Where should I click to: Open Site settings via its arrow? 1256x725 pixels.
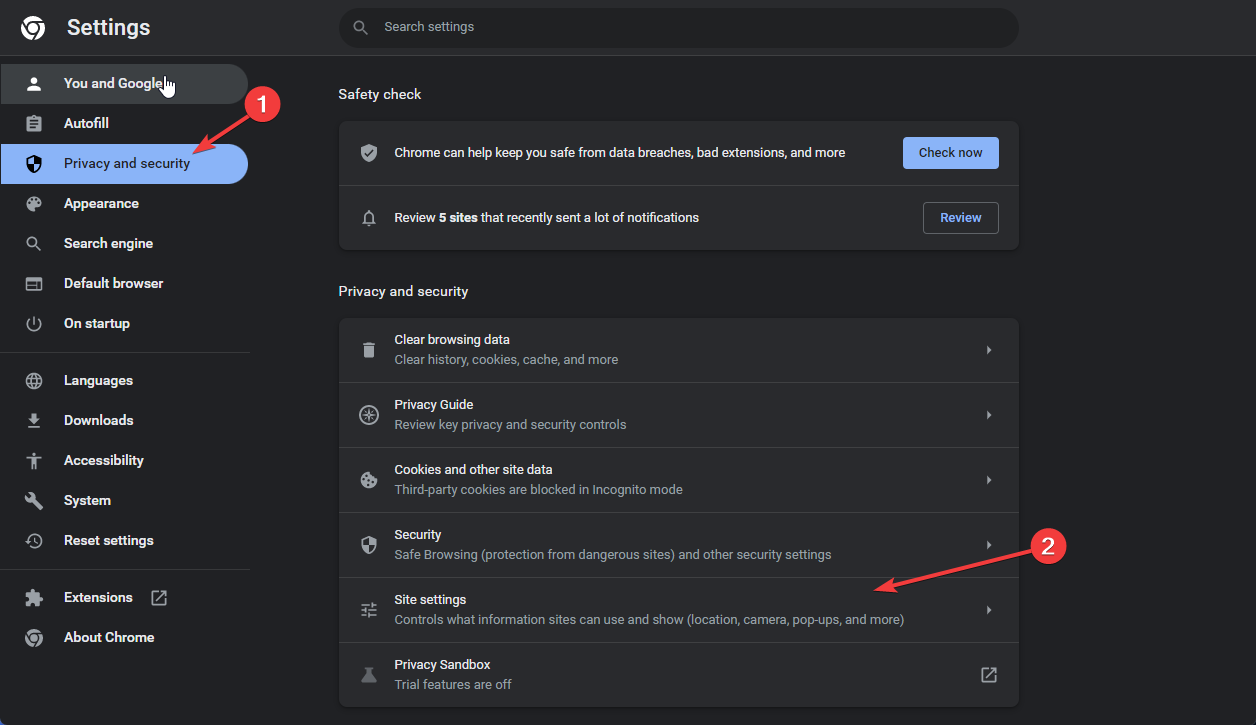988,610
